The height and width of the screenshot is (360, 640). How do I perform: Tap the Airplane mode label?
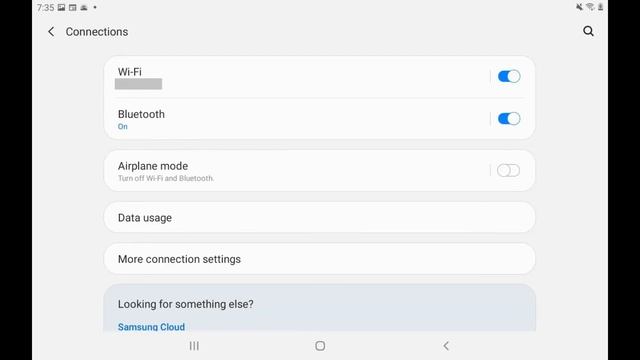153,166
